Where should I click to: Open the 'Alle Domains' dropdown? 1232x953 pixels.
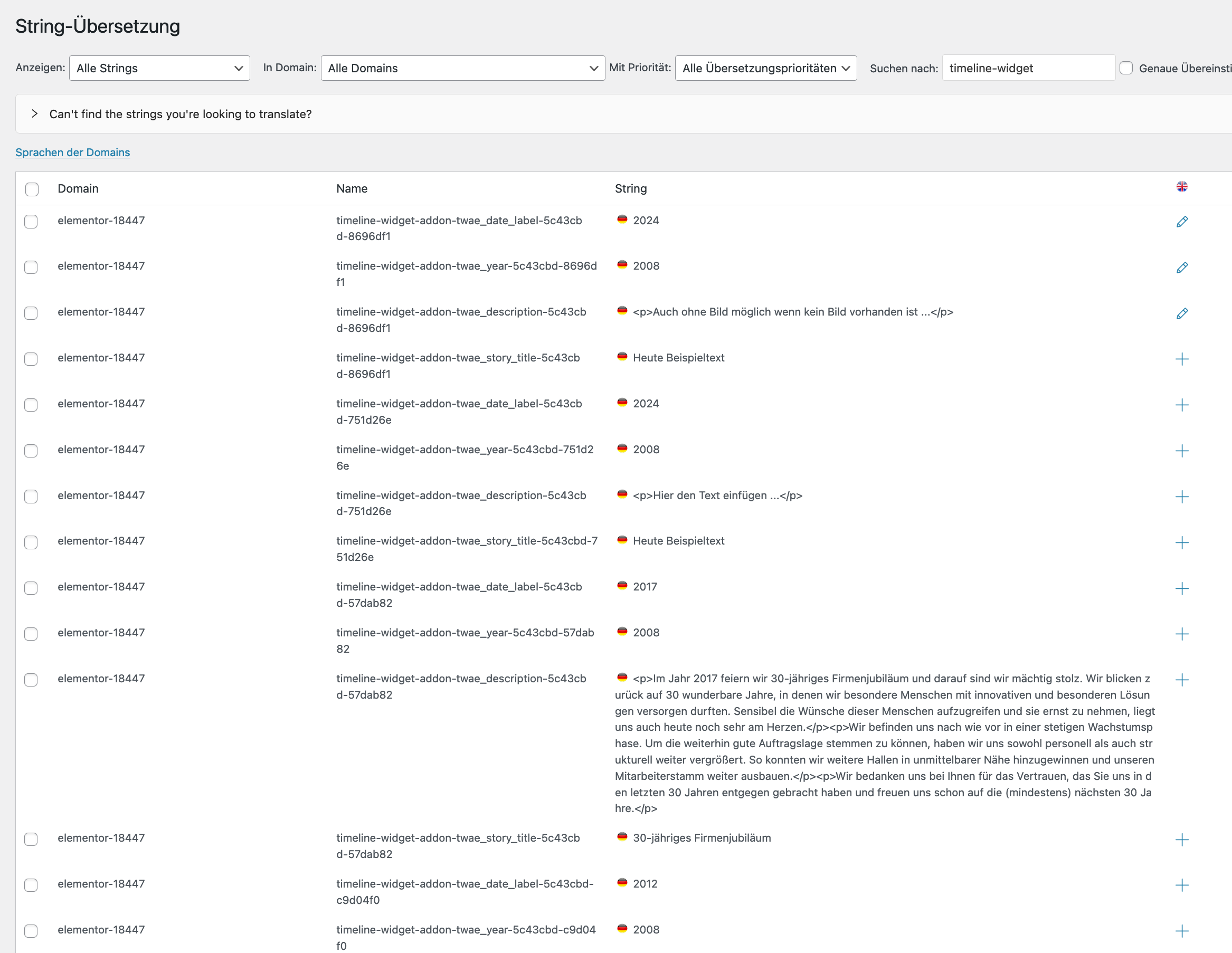coord(462,68)
